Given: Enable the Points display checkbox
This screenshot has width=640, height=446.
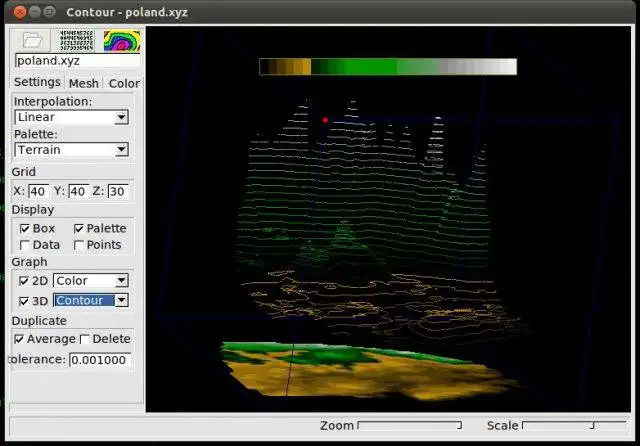Looking at the screenshot, I should pos(78,245).
